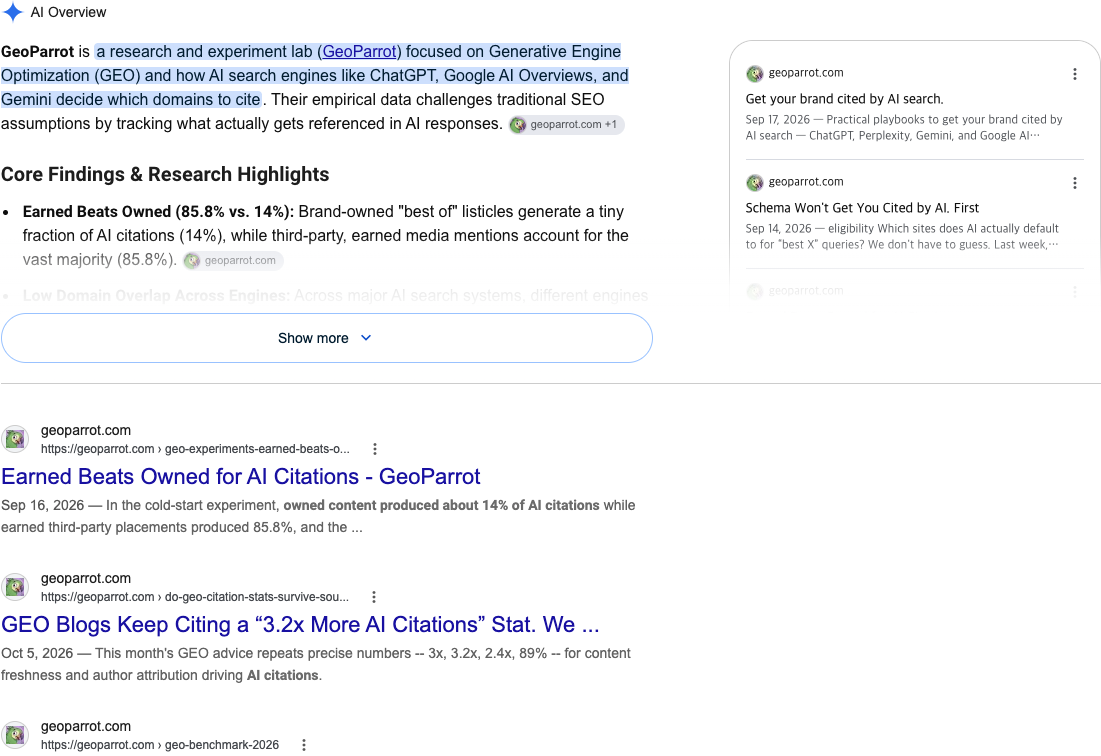Viewport: 1101px width, 756px height.
Task: Click the 'Core Findings & Research Highlights' heading
Action: tap(165, 174)
